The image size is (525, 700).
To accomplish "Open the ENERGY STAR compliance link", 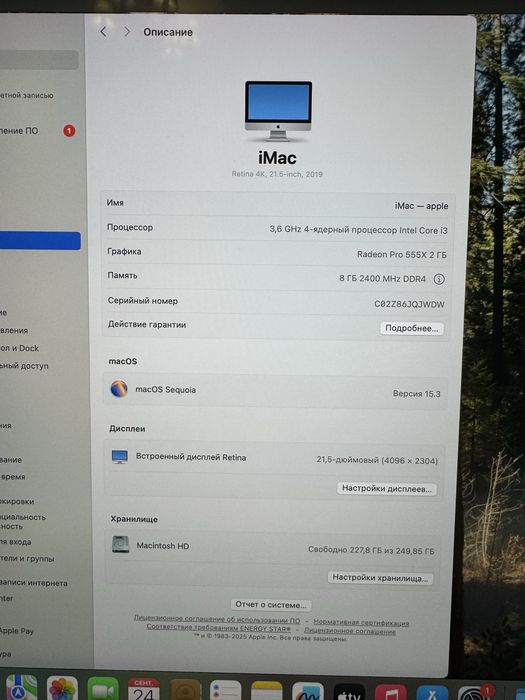I will [x=219, y=627].
